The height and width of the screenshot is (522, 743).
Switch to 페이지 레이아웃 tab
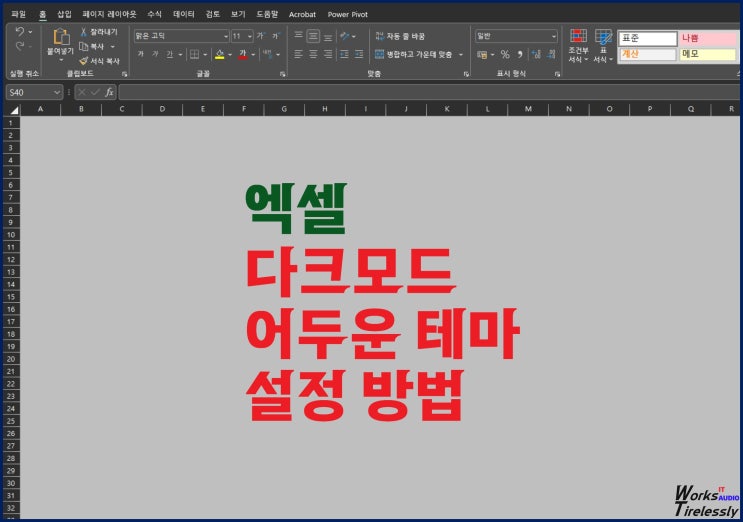click(109, 14)
